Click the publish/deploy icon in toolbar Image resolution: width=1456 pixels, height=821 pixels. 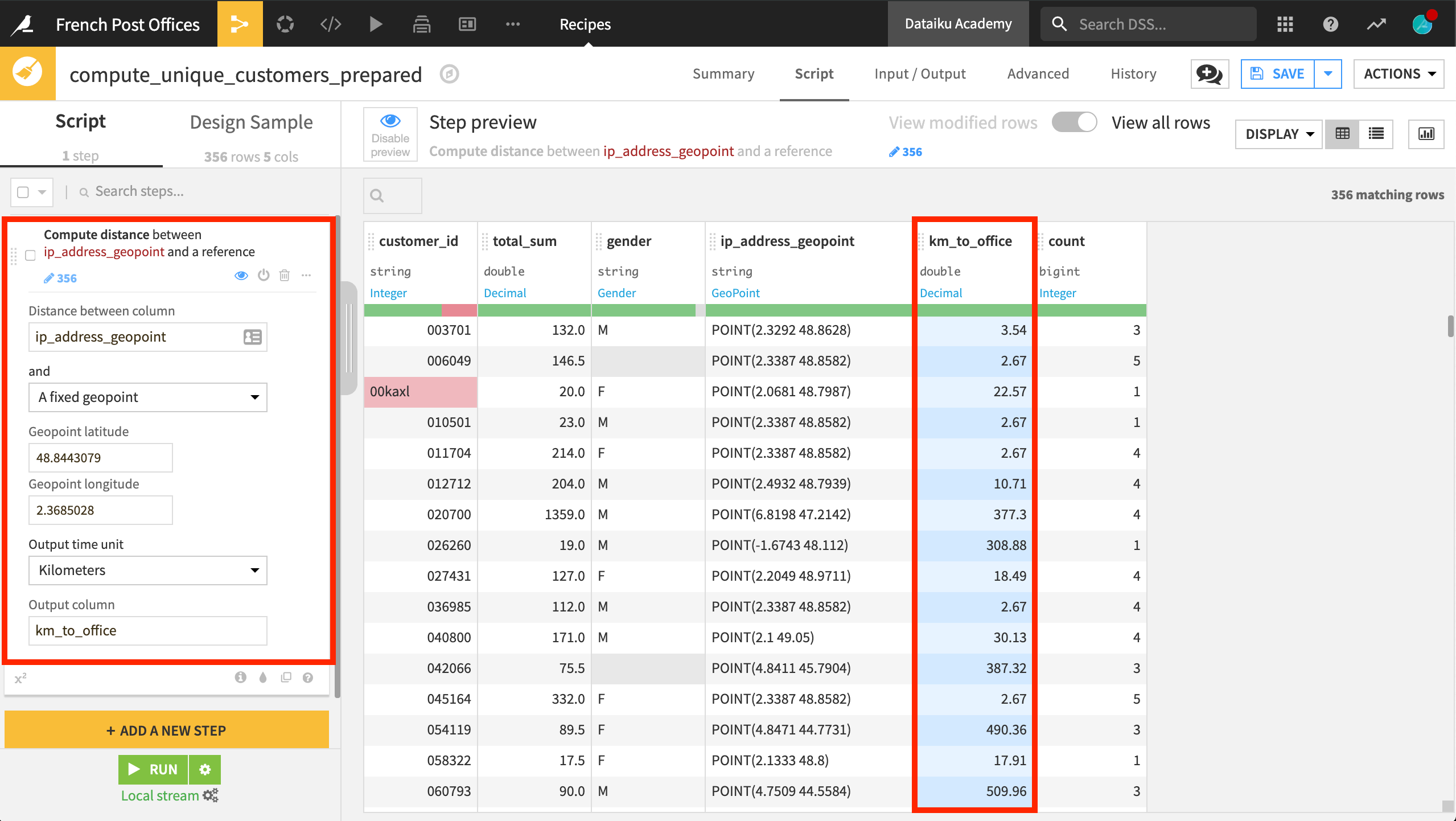click(421, 23)
